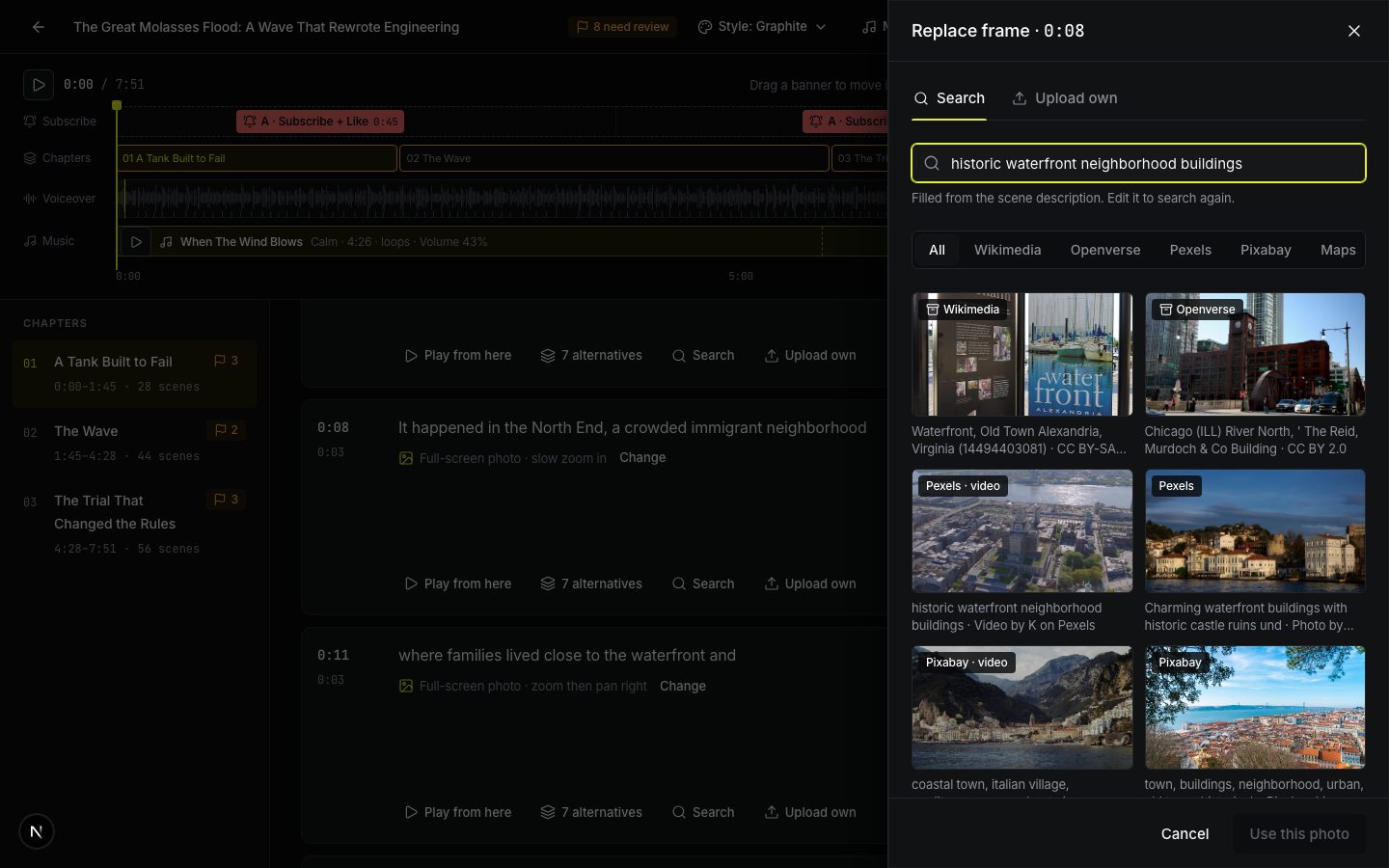
Task: Go back using the arrow icon
Action: 39,27
